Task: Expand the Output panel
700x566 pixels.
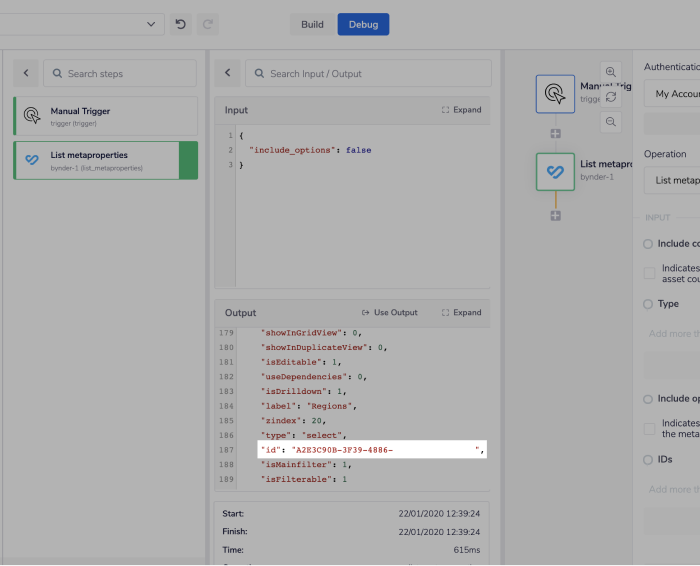Action: [x=461, y=313]
